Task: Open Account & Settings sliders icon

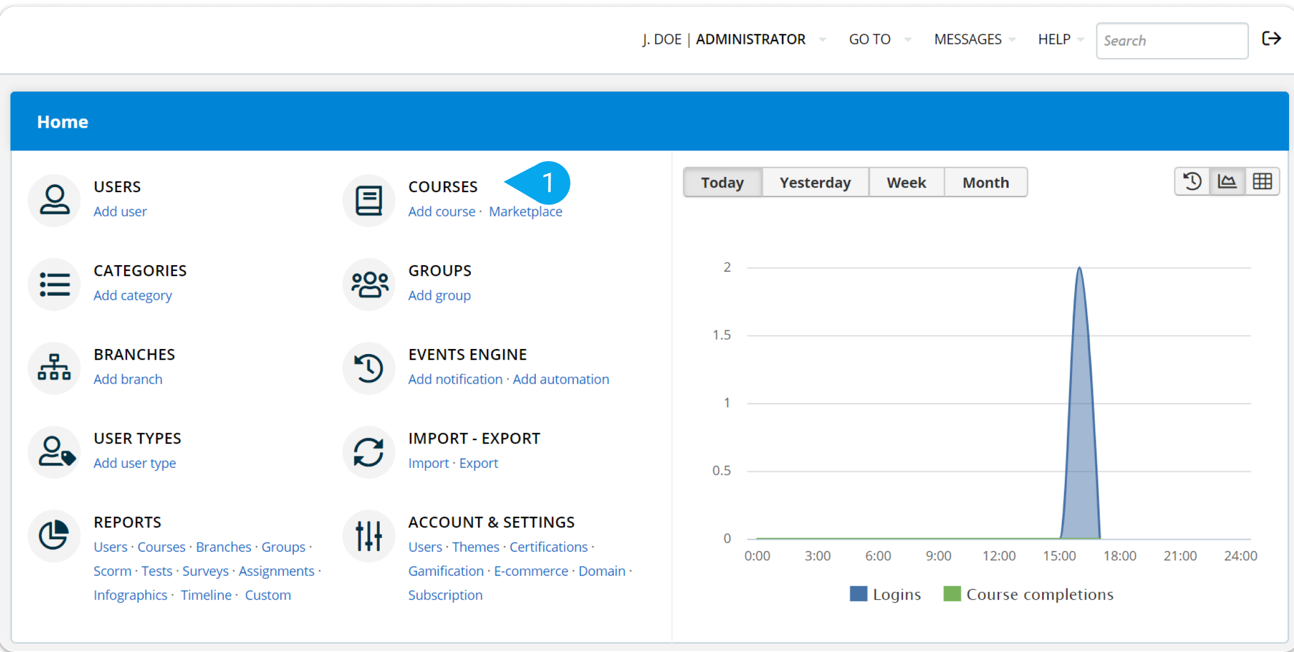Action: 369,536
